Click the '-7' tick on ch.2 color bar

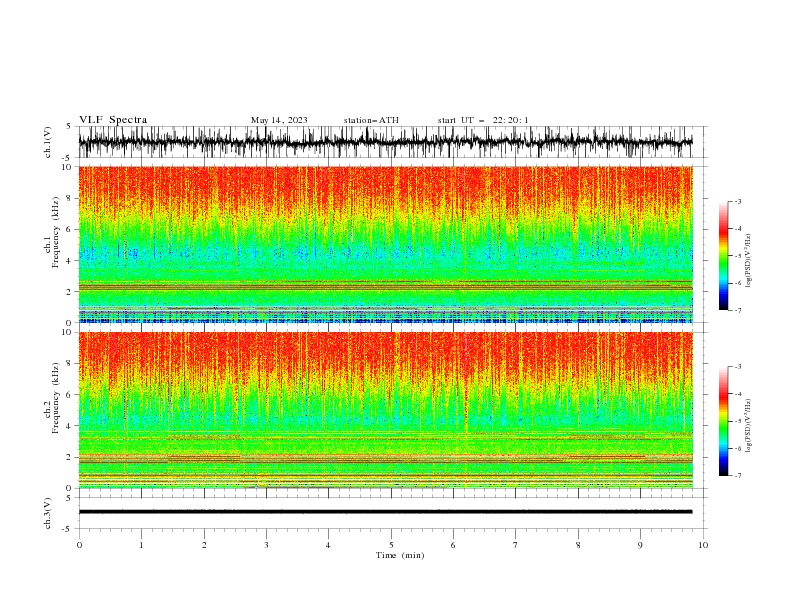tap(737, 476)
